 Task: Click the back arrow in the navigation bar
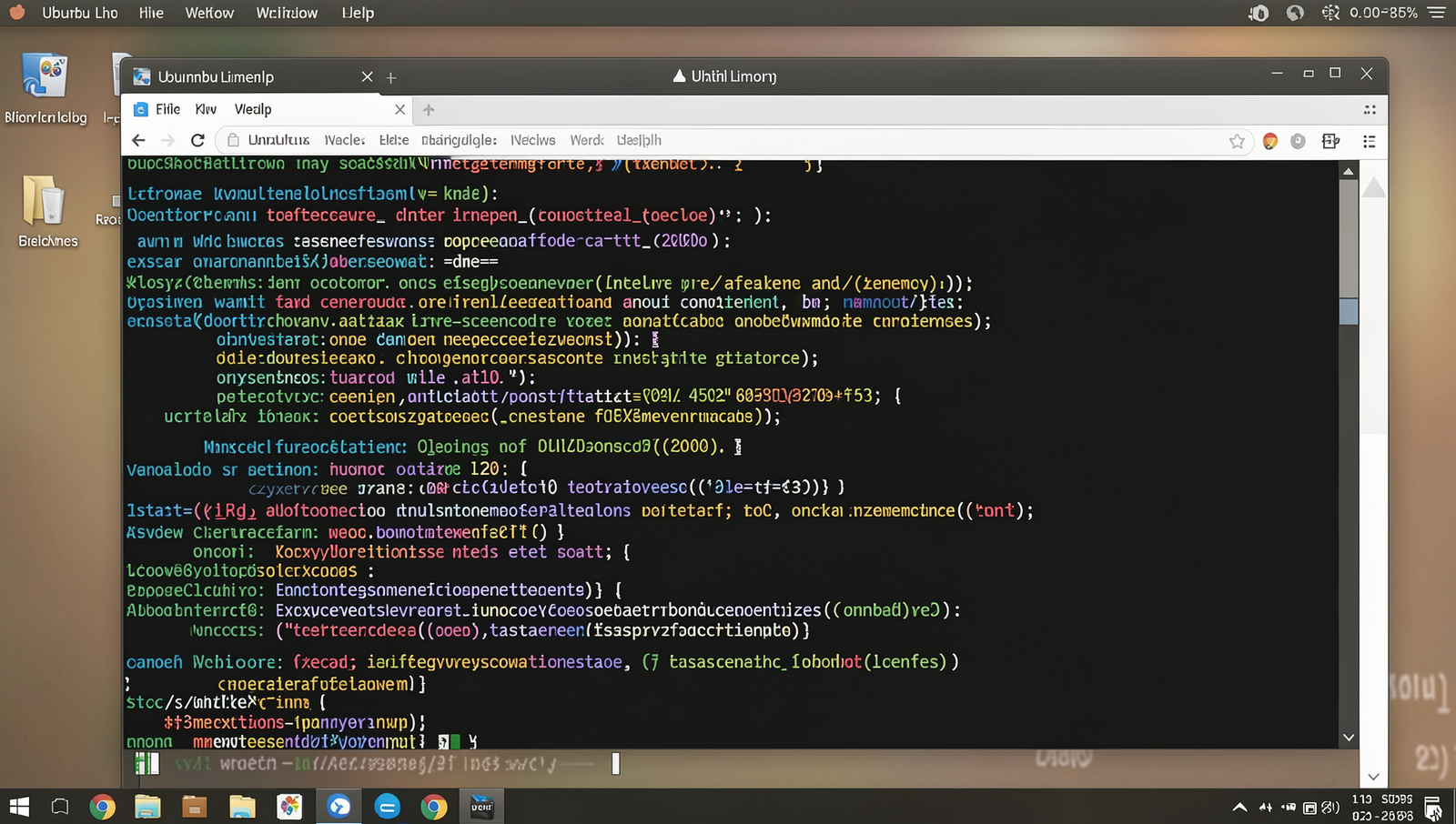pos(138,140)
